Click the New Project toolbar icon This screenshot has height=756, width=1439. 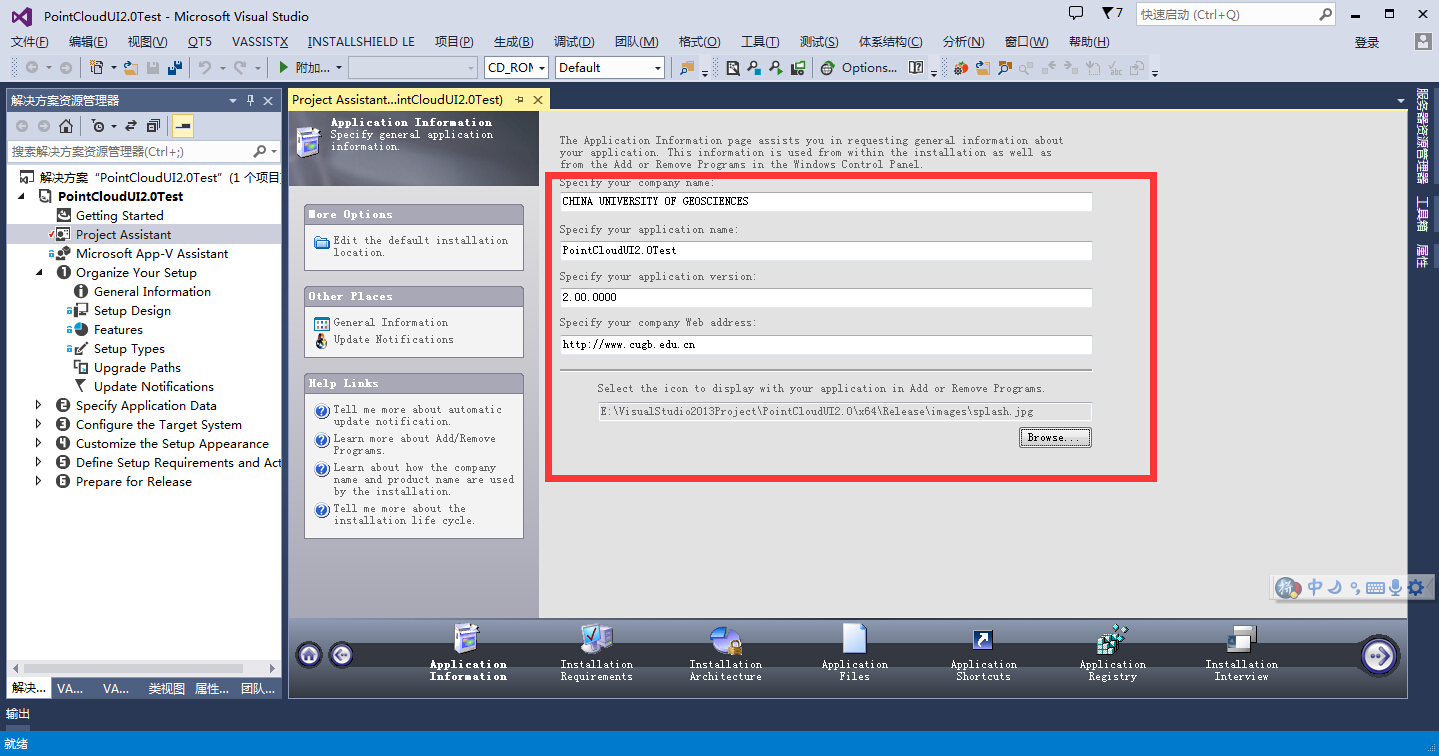coord(96,67)
